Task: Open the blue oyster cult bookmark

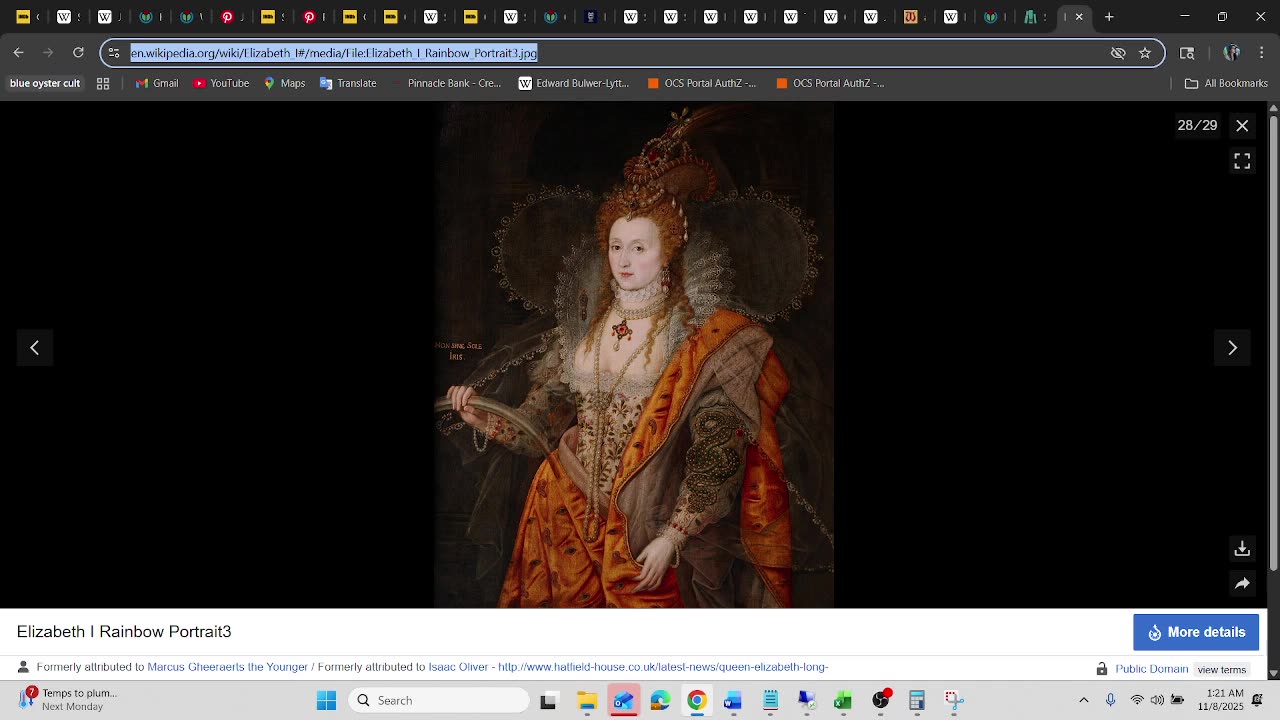Action: point(45,84)
